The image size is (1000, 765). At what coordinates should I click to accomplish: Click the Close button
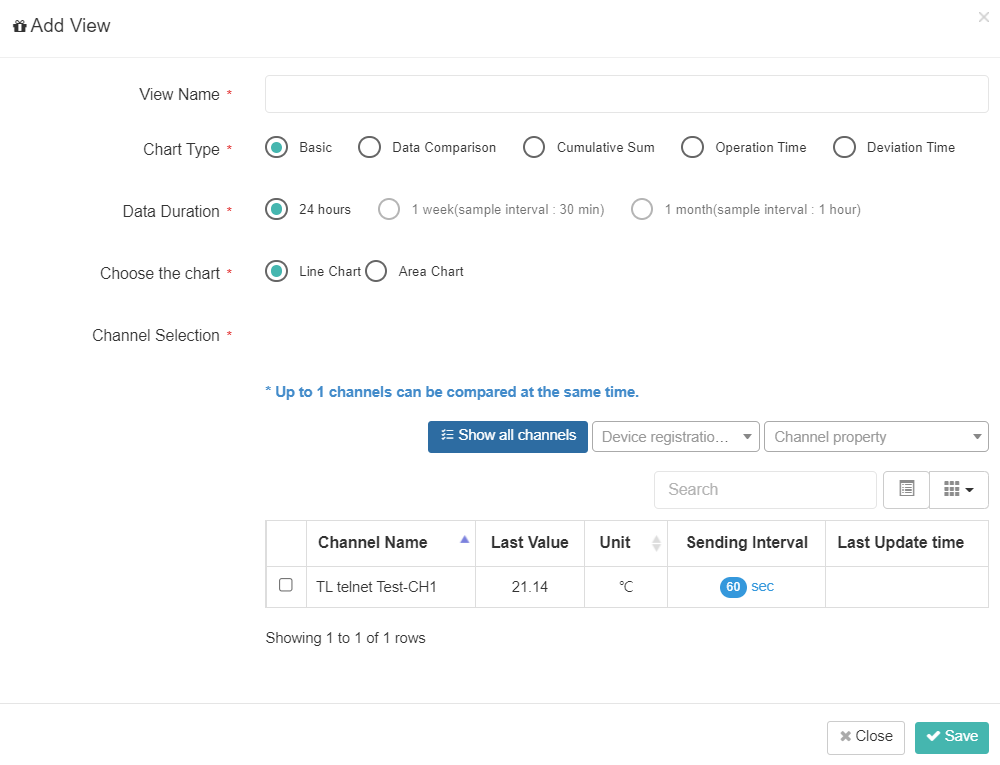point(865,737)
